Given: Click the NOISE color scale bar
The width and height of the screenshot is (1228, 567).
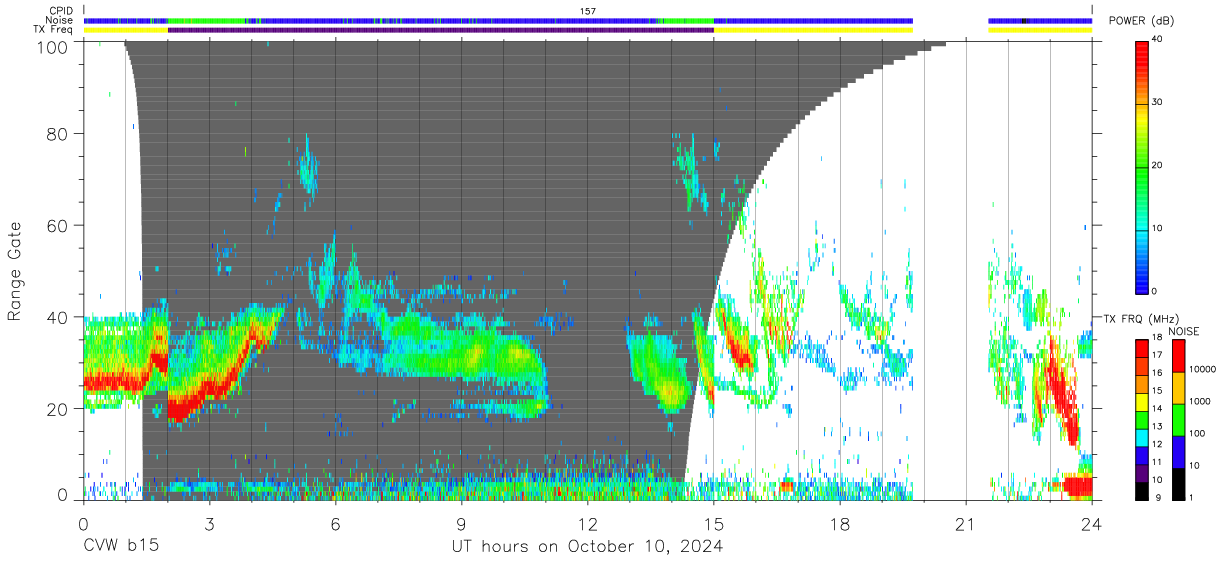Looking at the screenshot, I should [x=1180, y=419].
